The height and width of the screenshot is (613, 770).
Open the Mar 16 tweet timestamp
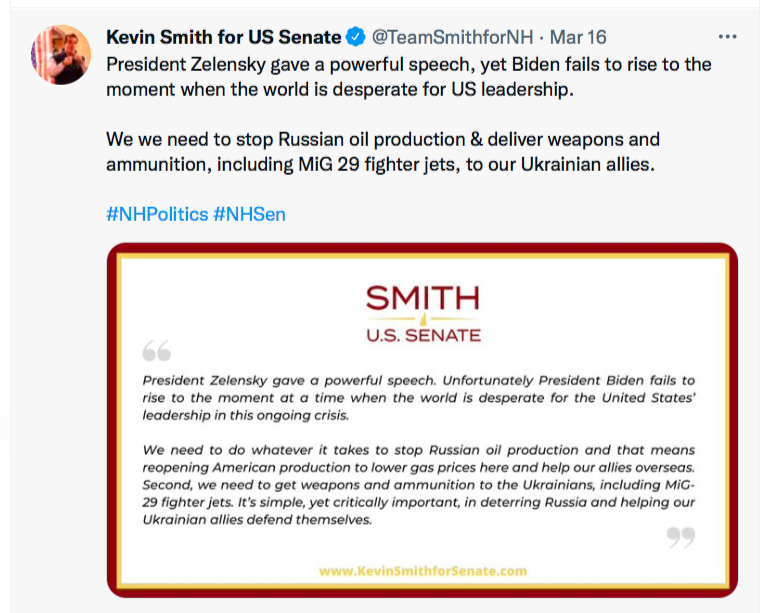tap(578, 38)
